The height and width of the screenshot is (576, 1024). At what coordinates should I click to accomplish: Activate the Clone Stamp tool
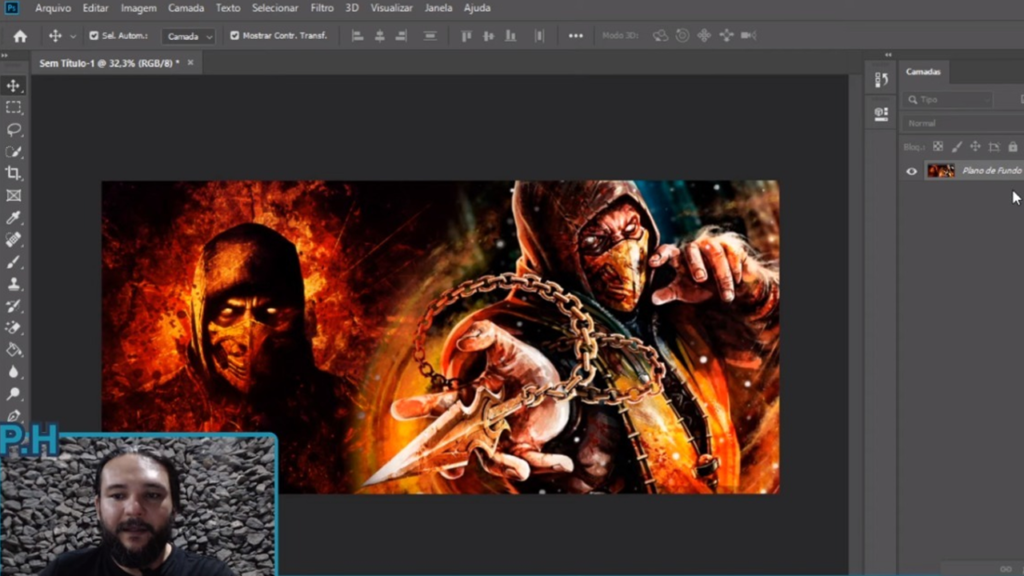(14, 284)
